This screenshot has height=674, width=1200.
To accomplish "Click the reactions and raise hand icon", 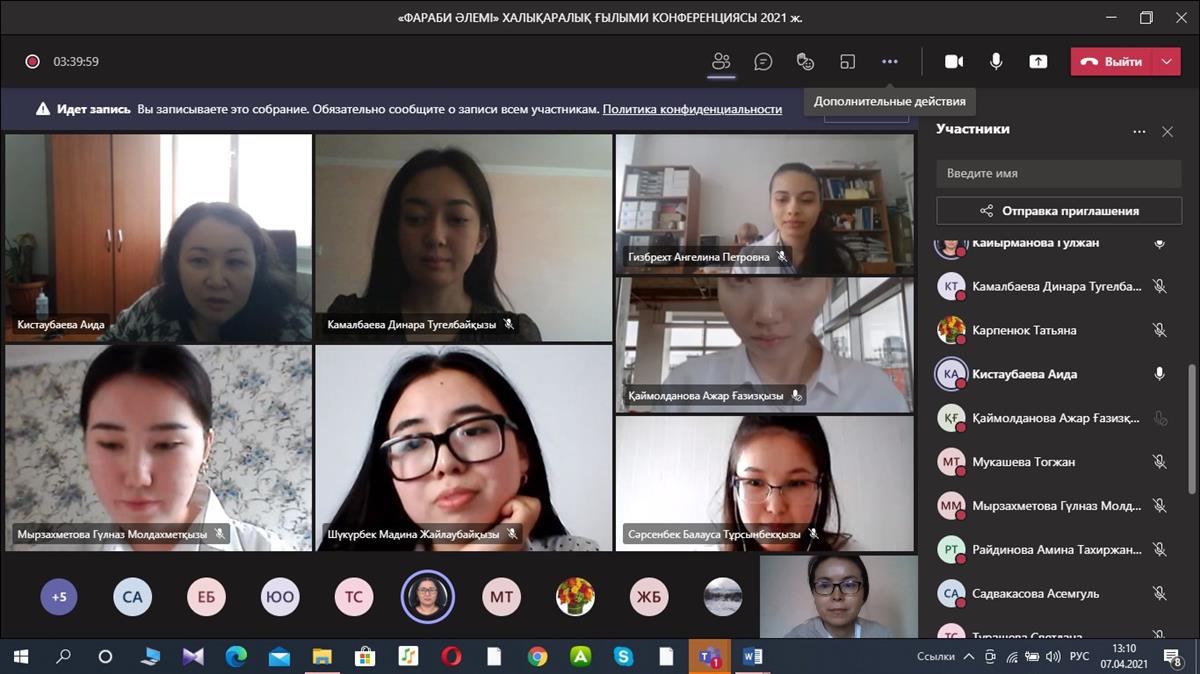I will click(805, 61).
